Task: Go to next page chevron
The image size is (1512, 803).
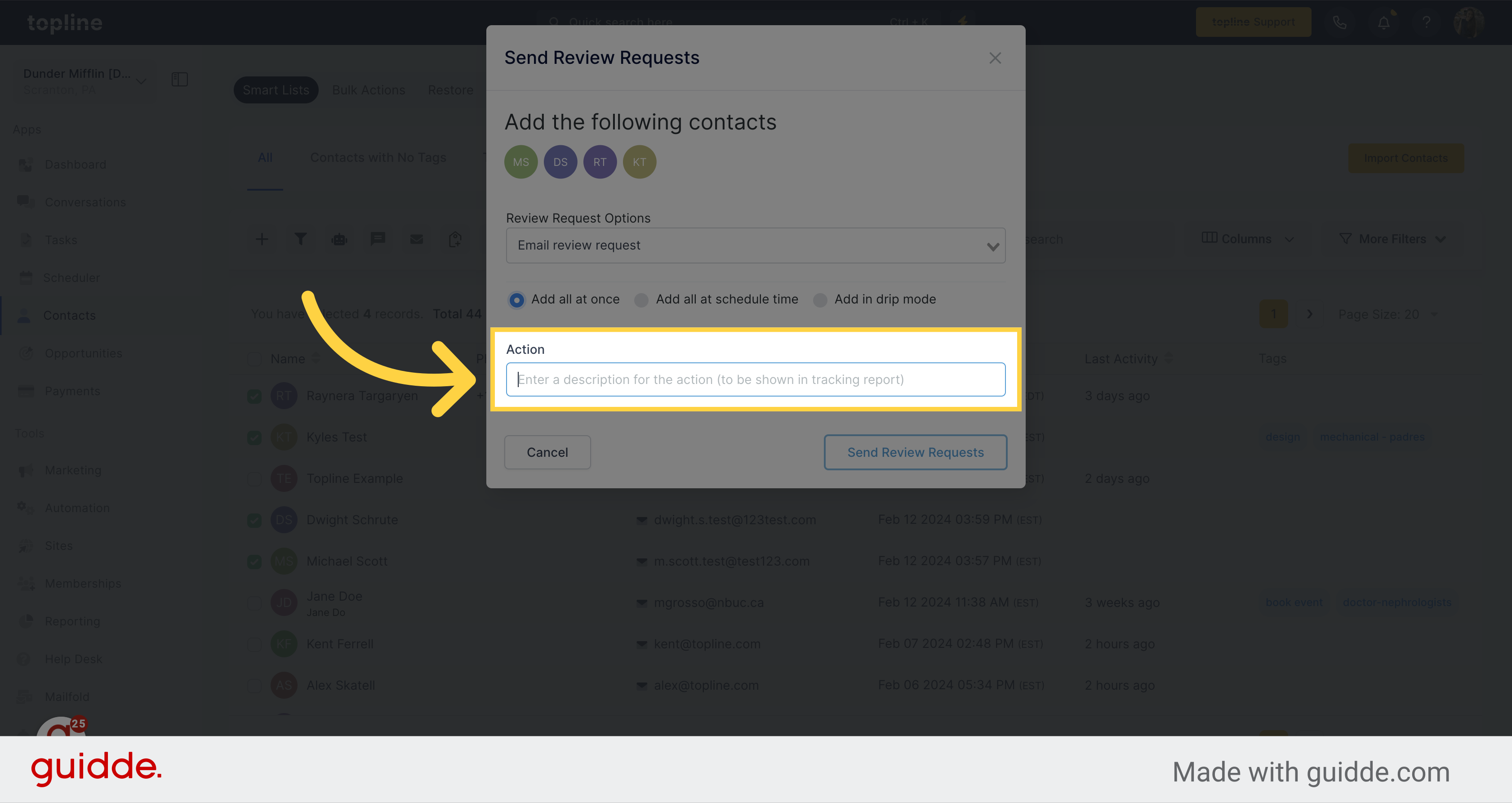Action: tap(1309, 314)
